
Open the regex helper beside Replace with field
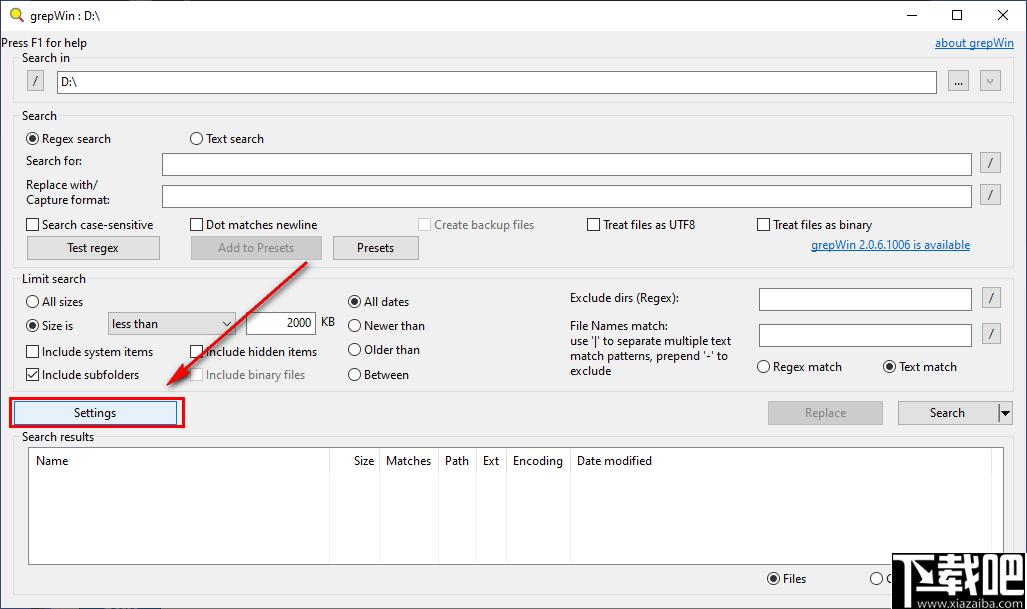[990, 194]
